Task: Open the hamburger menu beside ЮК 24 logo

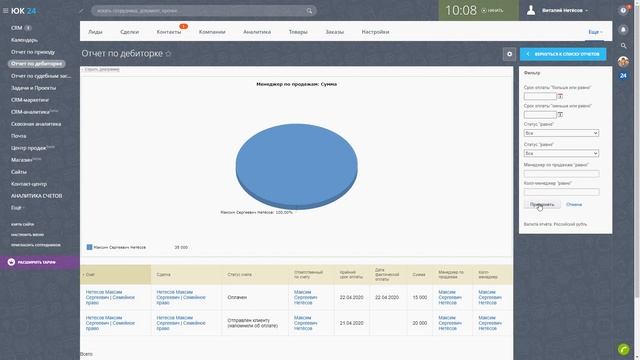Action: 5,11
